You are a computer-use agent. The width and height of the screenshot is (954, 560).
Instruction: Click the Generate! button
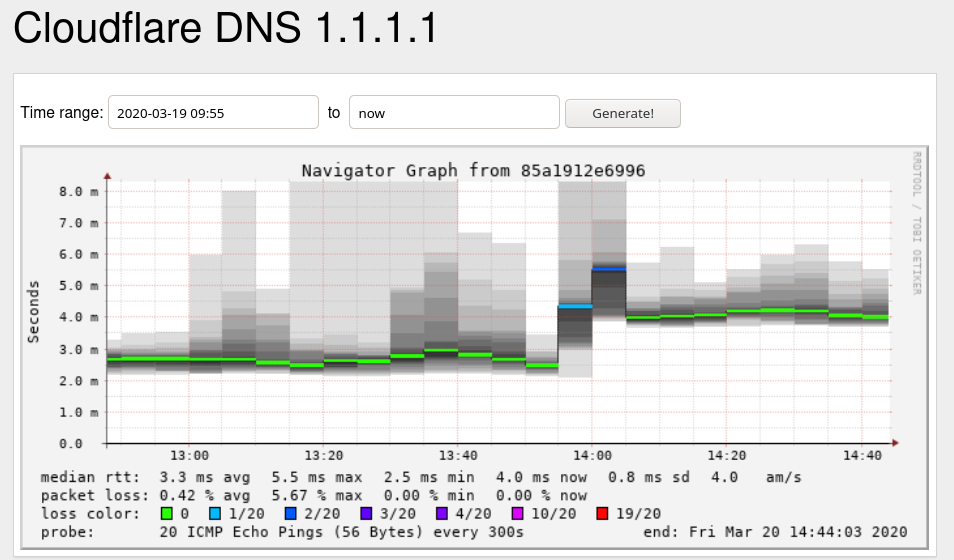coord(622,113)
